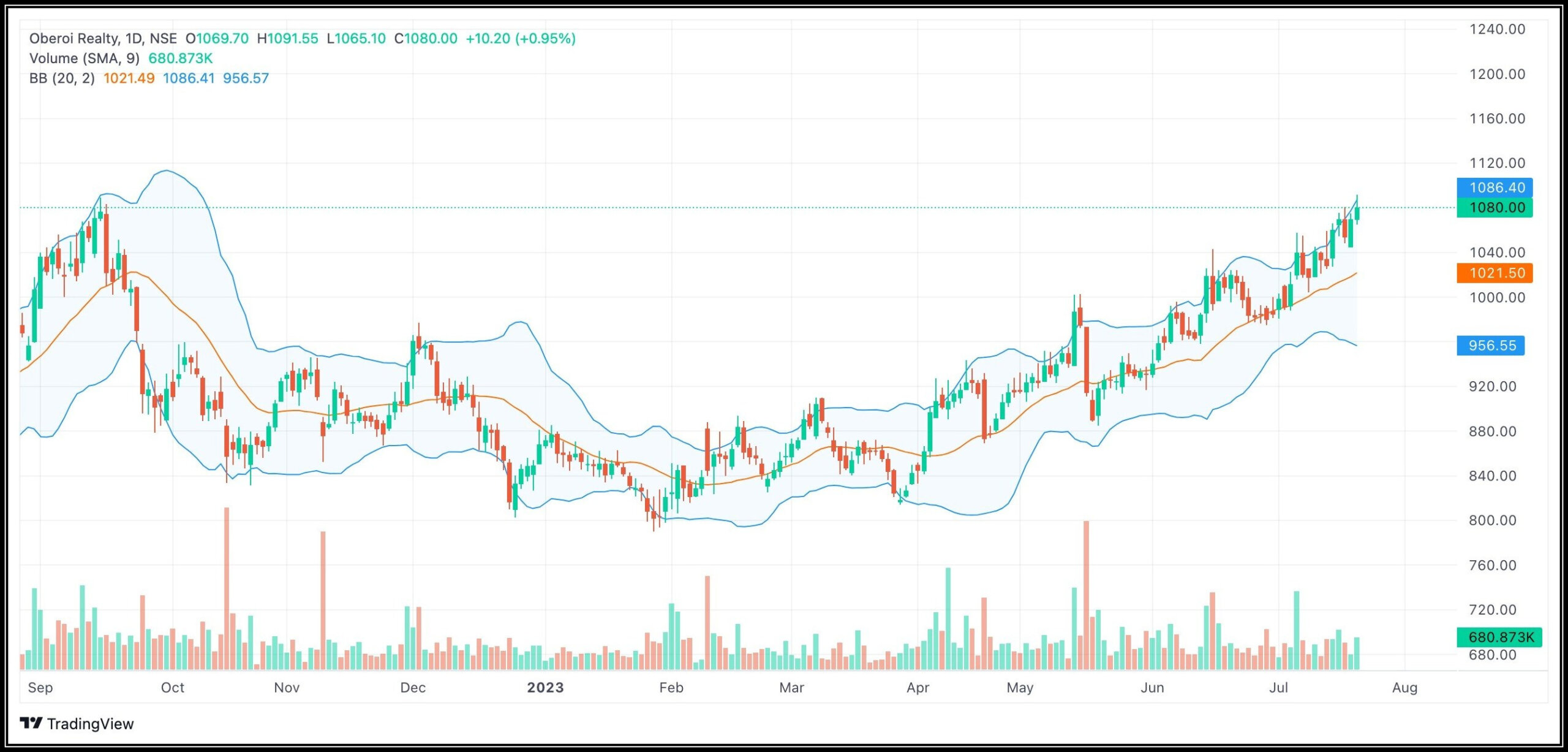Click the blue 956.55 price tag

[x=1491, y=346]
